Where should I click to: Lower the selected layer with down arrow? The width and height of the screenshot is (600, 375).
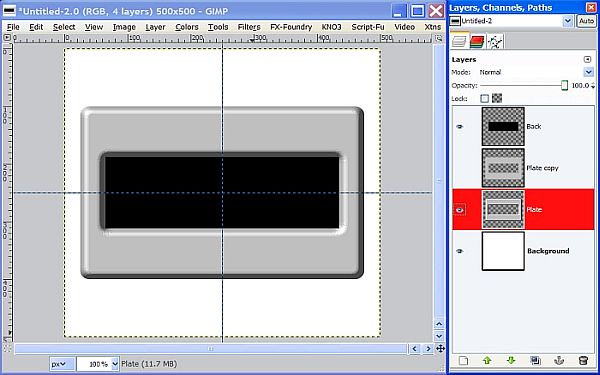tap(511, 360)
